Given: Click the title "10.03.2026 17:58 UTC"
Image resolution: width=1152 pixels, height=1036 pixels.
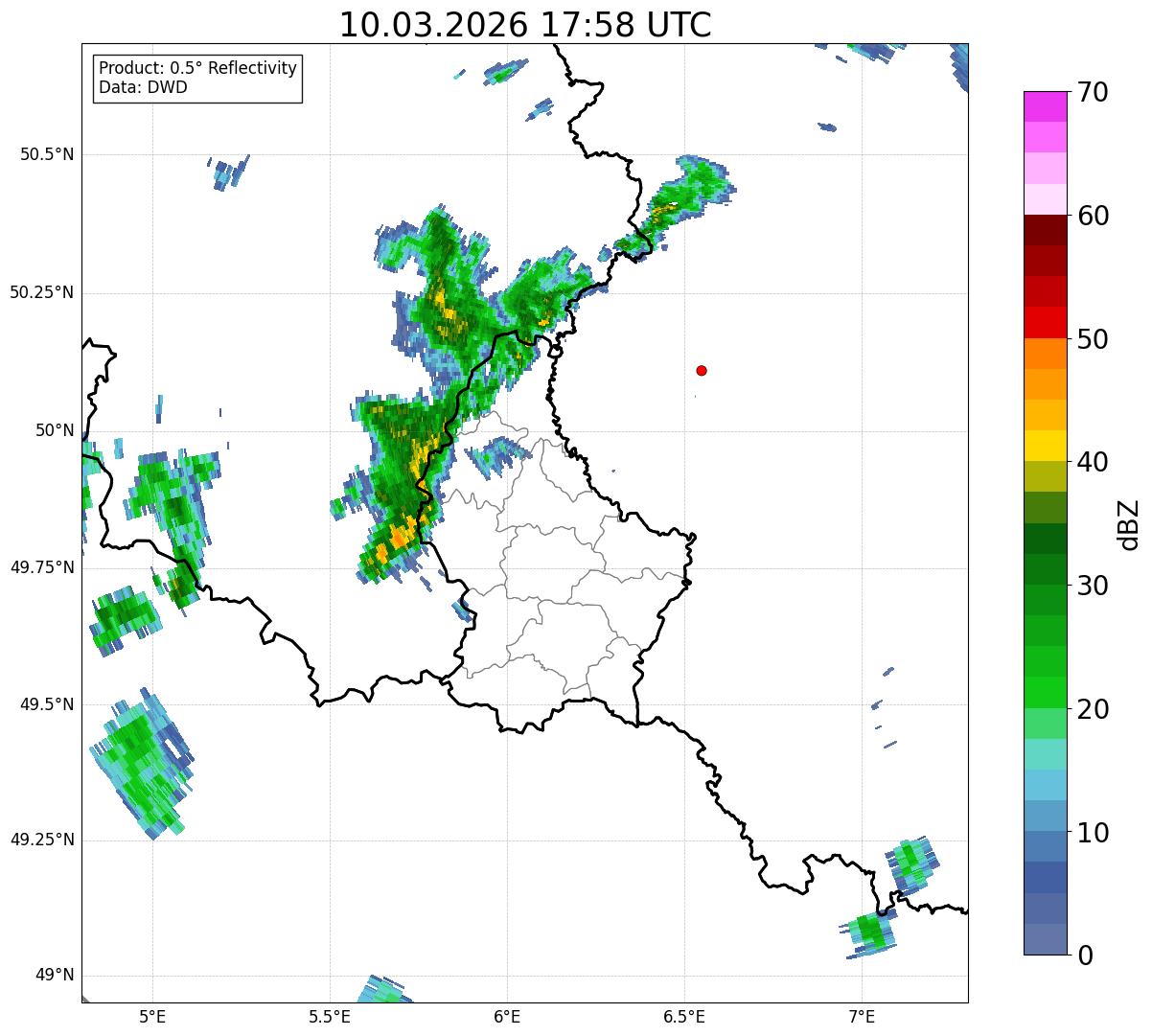Looking at the screenshot, I should pos(525,25).
